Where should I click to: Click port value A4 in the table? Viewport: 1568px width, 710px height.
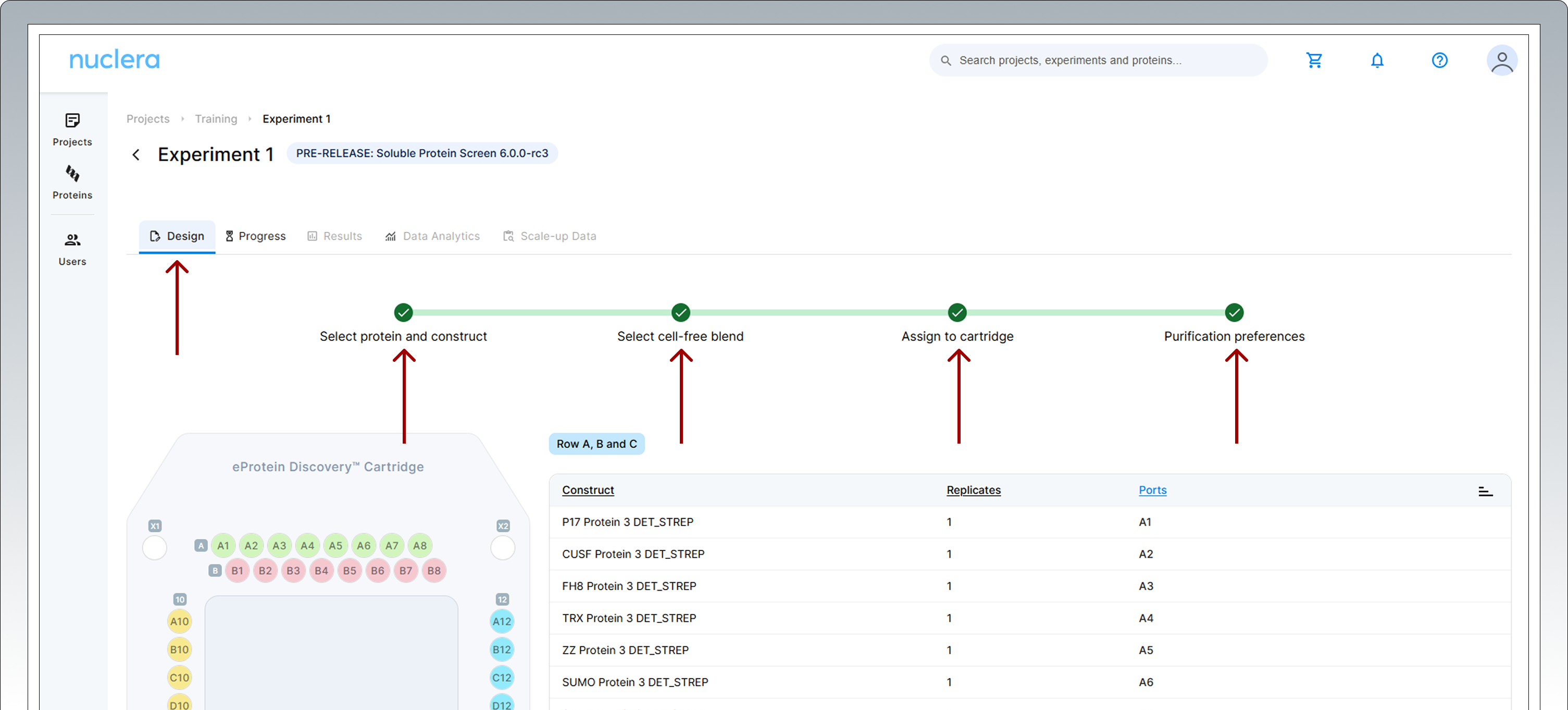[1146, 618]
